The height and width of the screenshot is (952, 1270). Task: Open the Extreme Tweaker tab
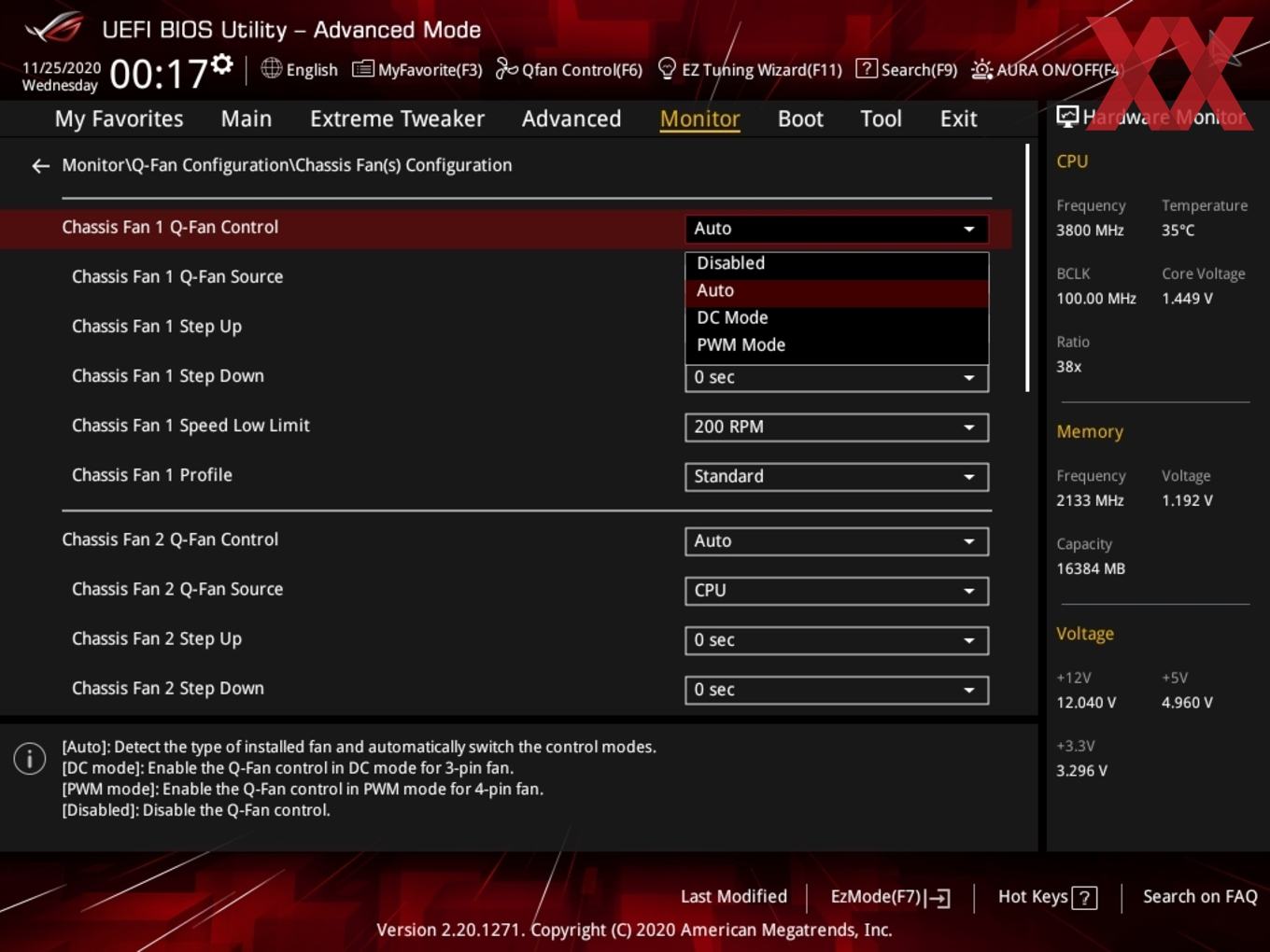[x=397, y=119]
